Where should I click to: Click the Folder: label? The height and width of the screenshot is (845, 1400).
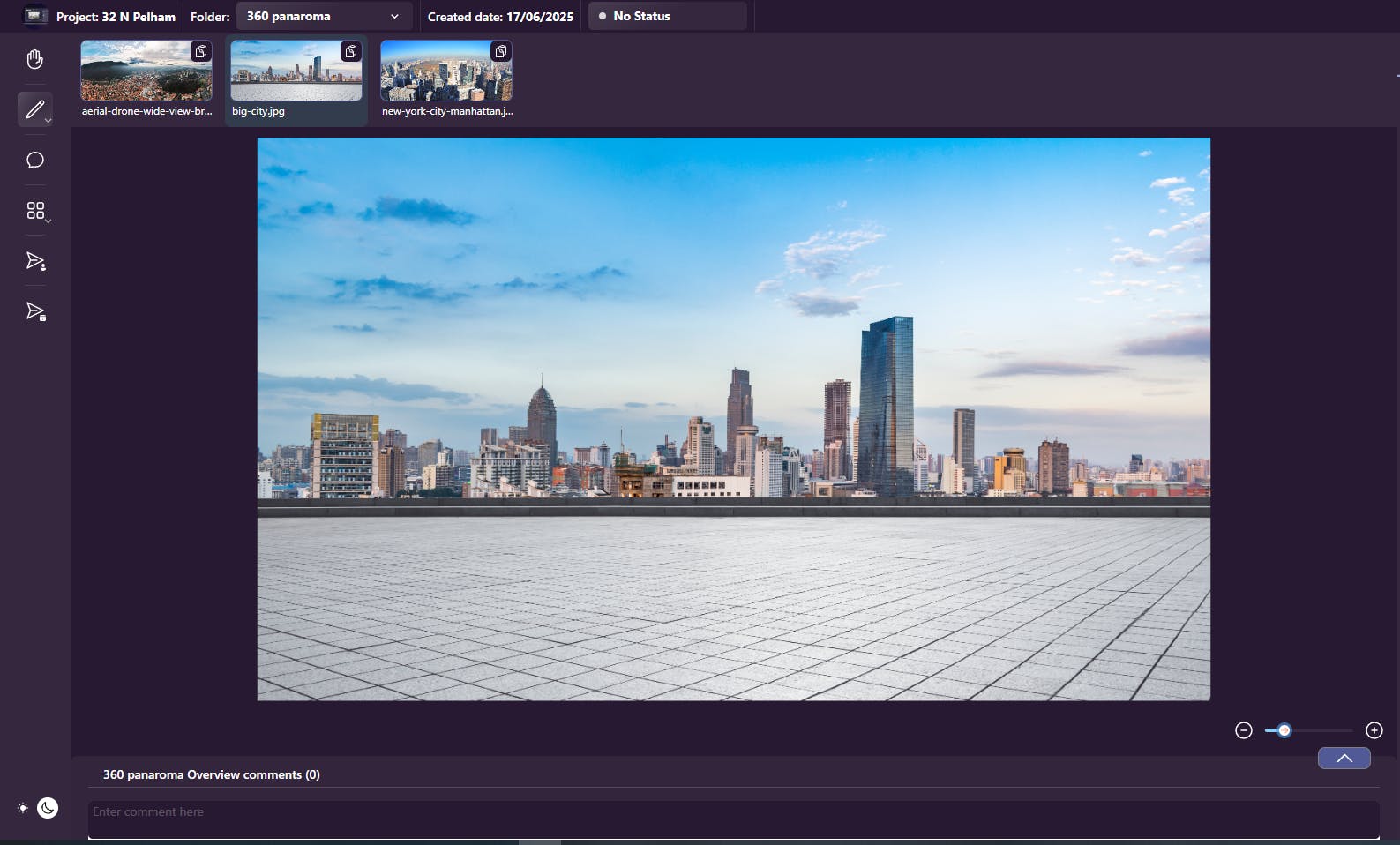(210, 17)
